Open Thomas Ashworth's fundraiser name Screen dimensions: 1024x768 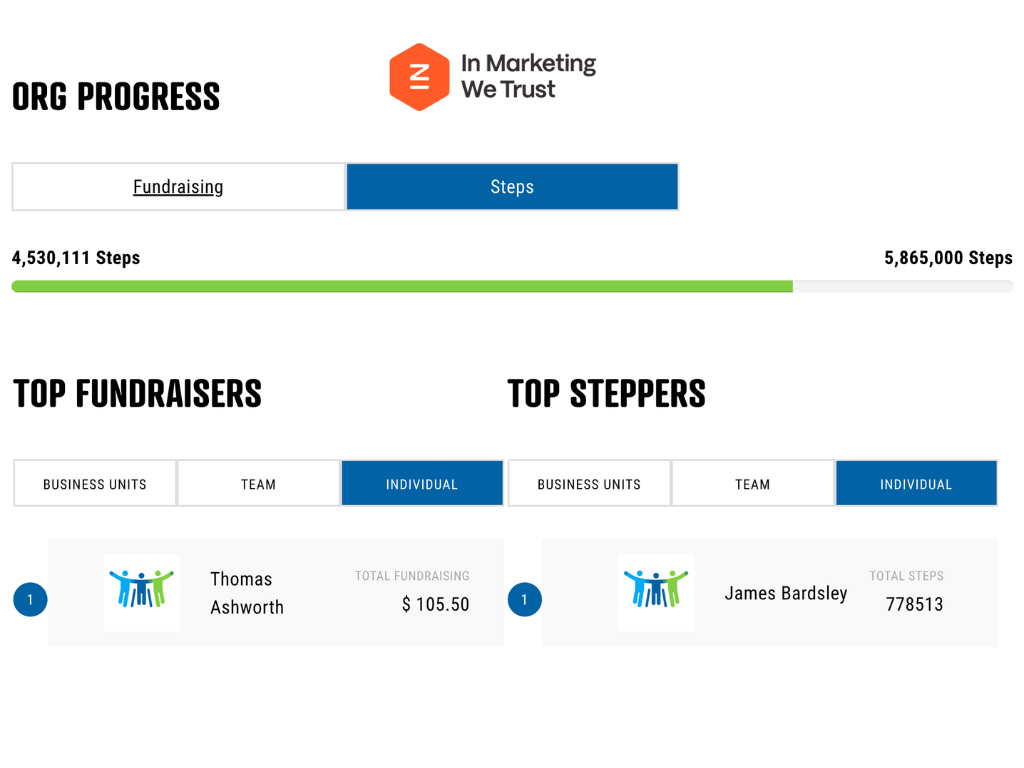[246, 593]
